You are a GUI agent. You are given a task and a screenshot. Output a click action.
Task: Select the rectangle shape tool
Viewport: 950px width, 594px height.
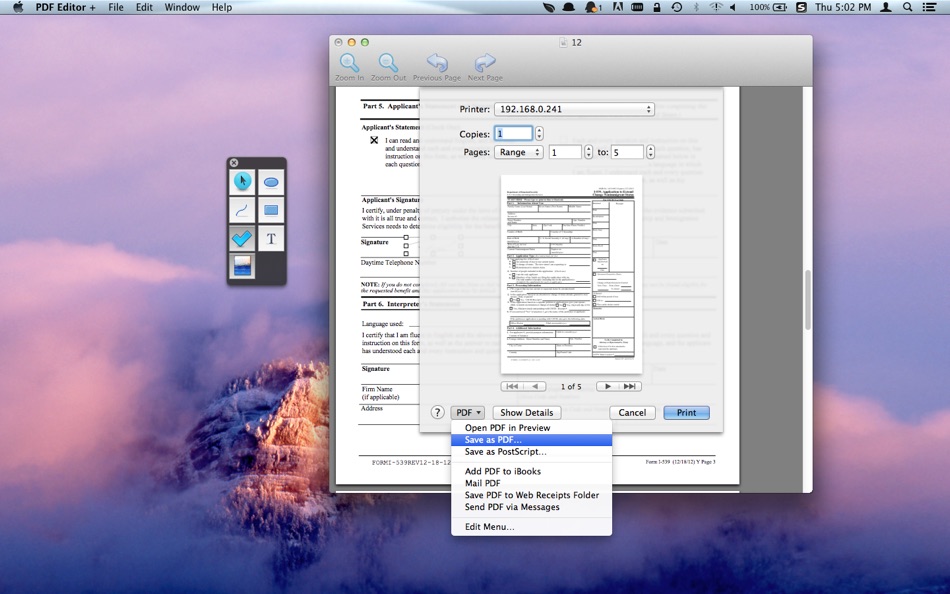tap(271, 210)
